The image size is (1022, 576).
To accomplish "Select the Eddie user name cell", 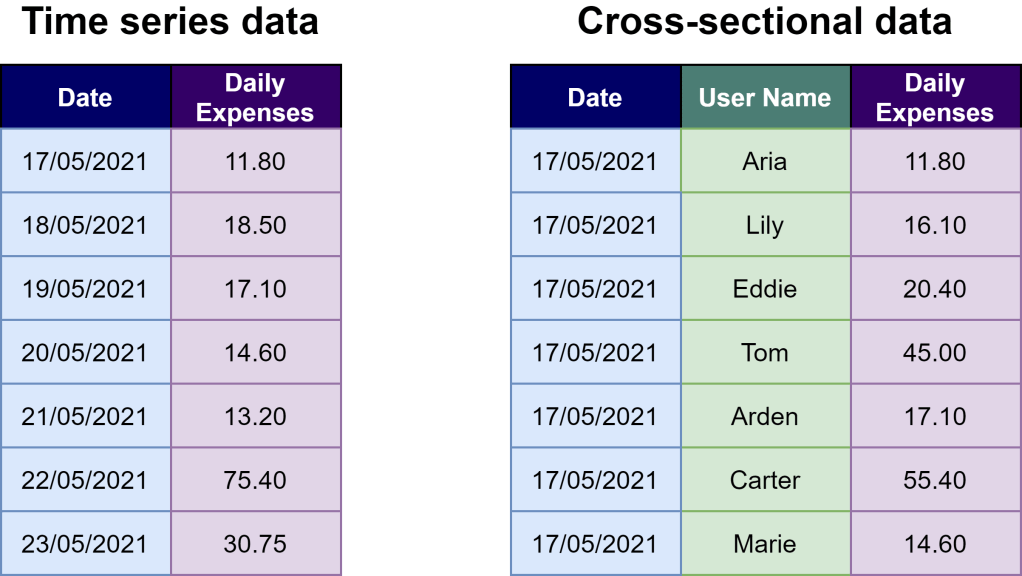I will [765, 289].
